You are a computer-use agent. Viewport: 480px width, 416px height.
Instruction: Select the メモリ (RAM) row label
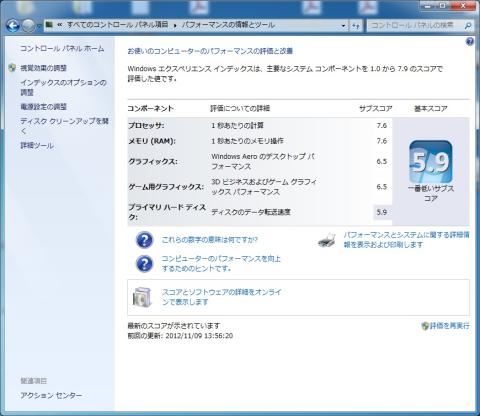click(x=152, y=141)
